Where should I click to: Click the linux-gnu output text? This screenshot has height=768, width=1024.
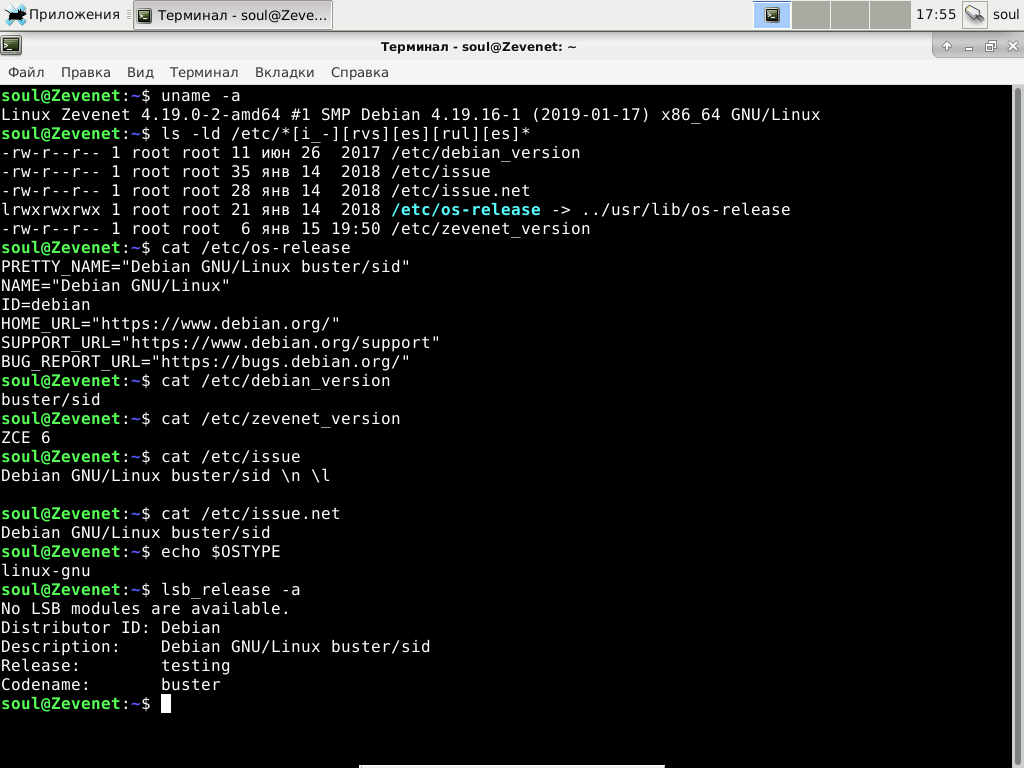pyautogui.click(x=46, y=571)
